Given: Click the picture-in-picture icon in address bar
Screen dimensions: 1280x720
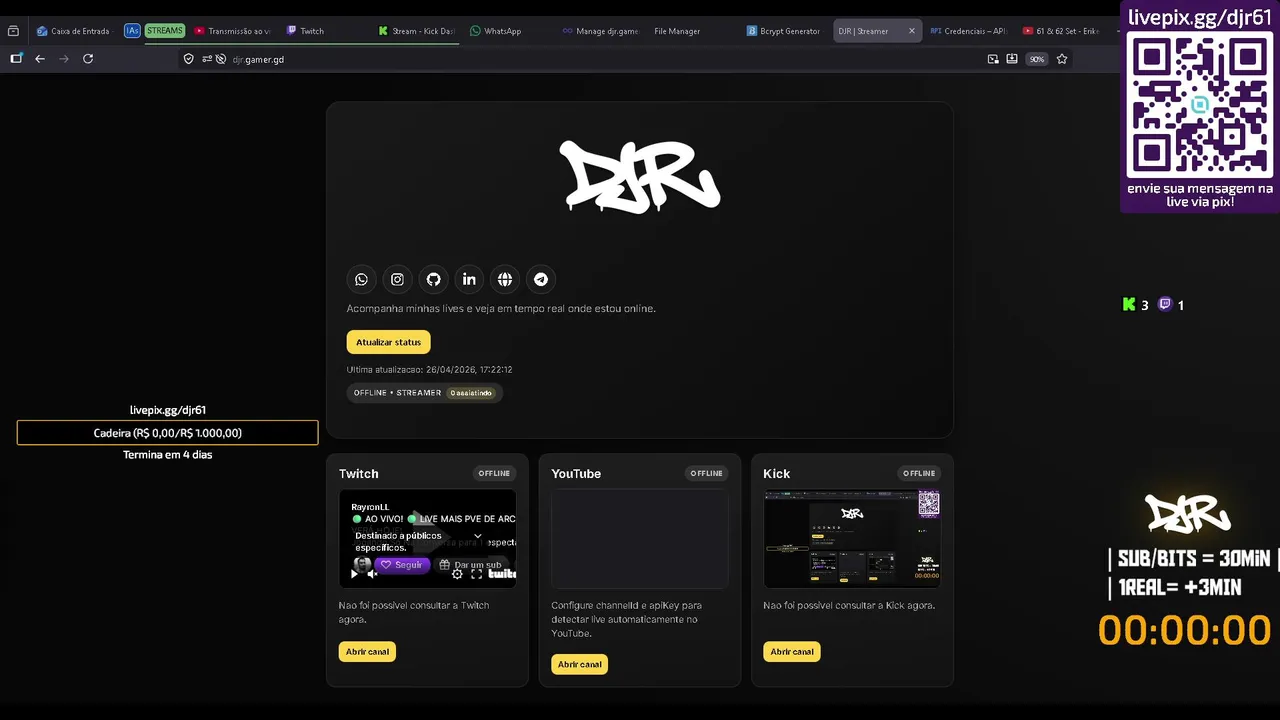Looking at the screenshot, I should pyautogui.click(x=993, y=59).
